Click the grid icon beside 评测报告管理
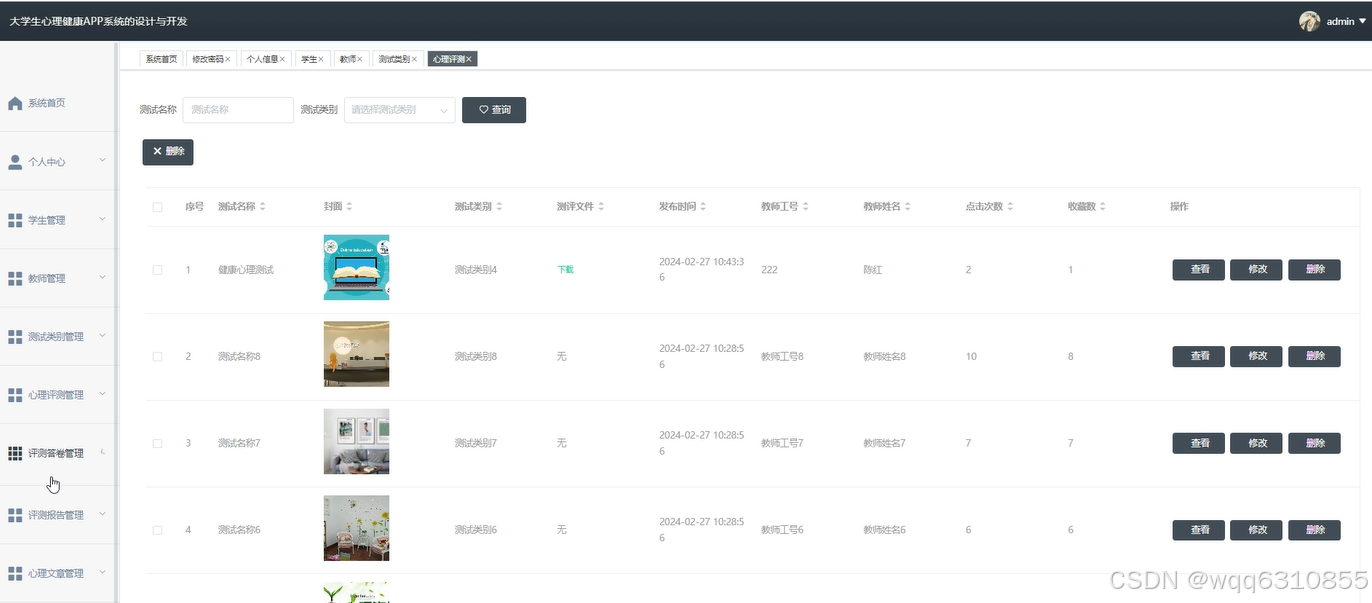The image size is (1372, 603). point(15,515)
